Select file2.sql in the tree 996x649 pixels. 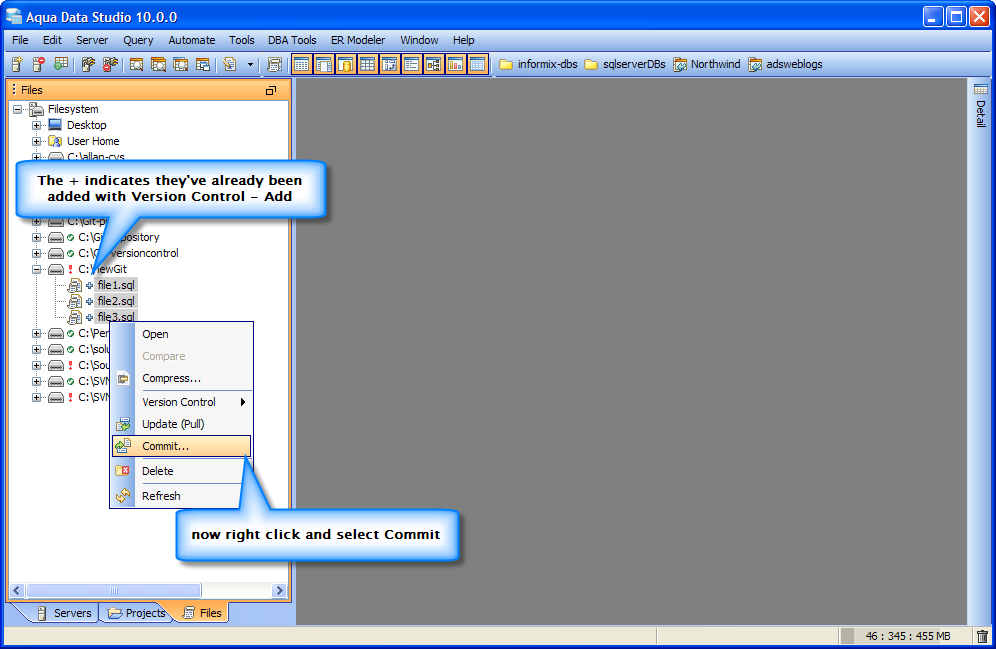pyautogui.click(x=116, y=301)
